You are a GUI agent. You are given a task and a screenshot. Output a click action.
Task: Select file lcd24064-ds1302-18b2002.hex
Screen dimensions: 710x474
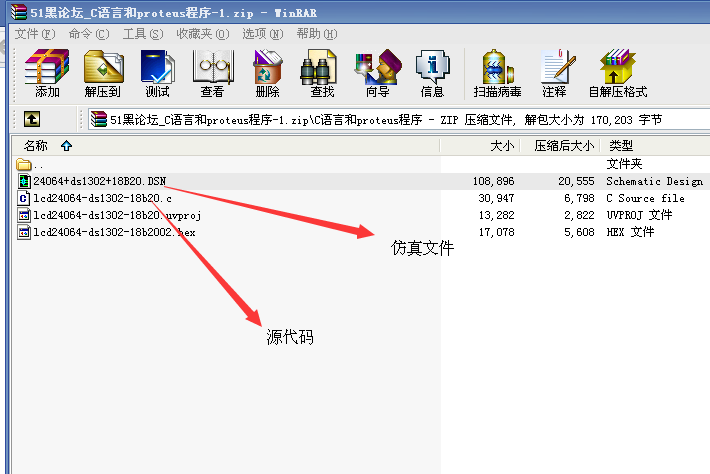[114, 232]
